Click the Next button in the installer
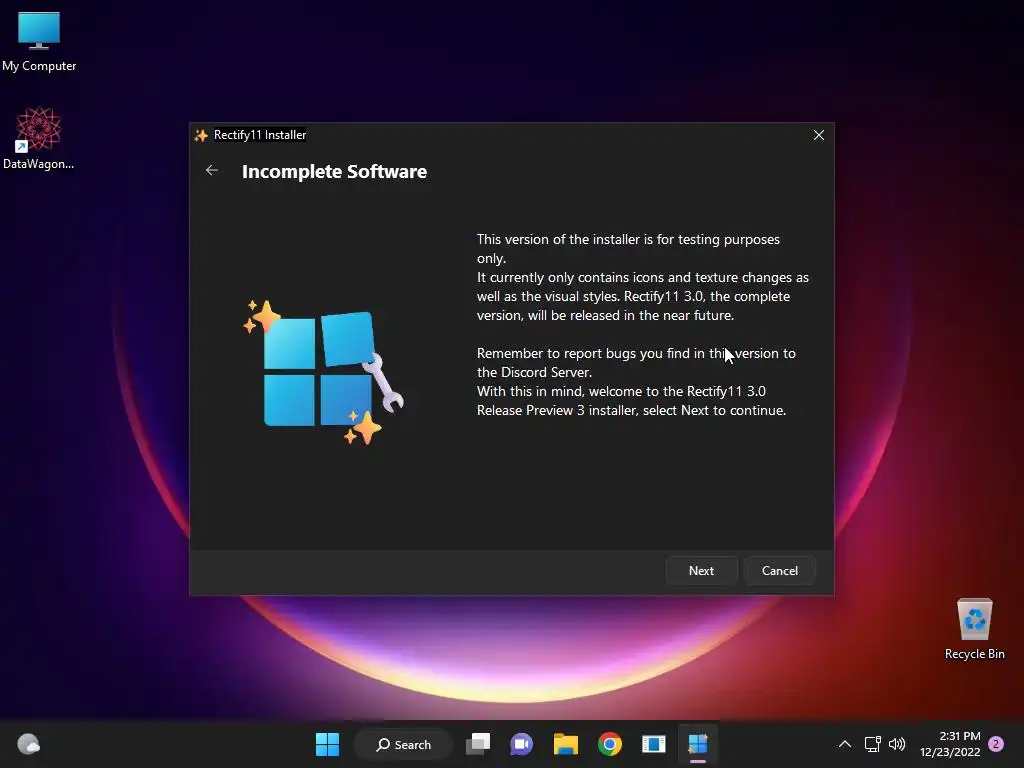The image size is (1024, 768). click(x=701, y=570)
